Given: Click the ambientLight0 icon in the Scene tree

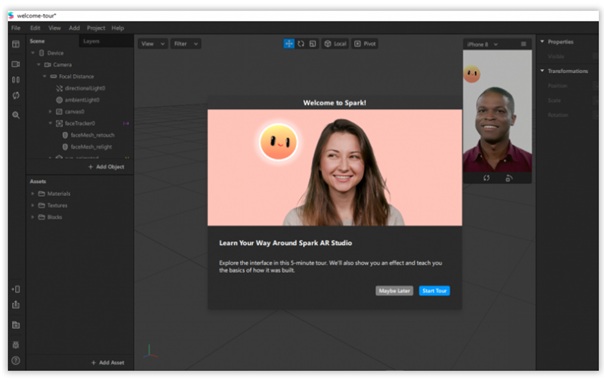Looking at the screenshot, I should pyautogui.click(x=59, y=100).
